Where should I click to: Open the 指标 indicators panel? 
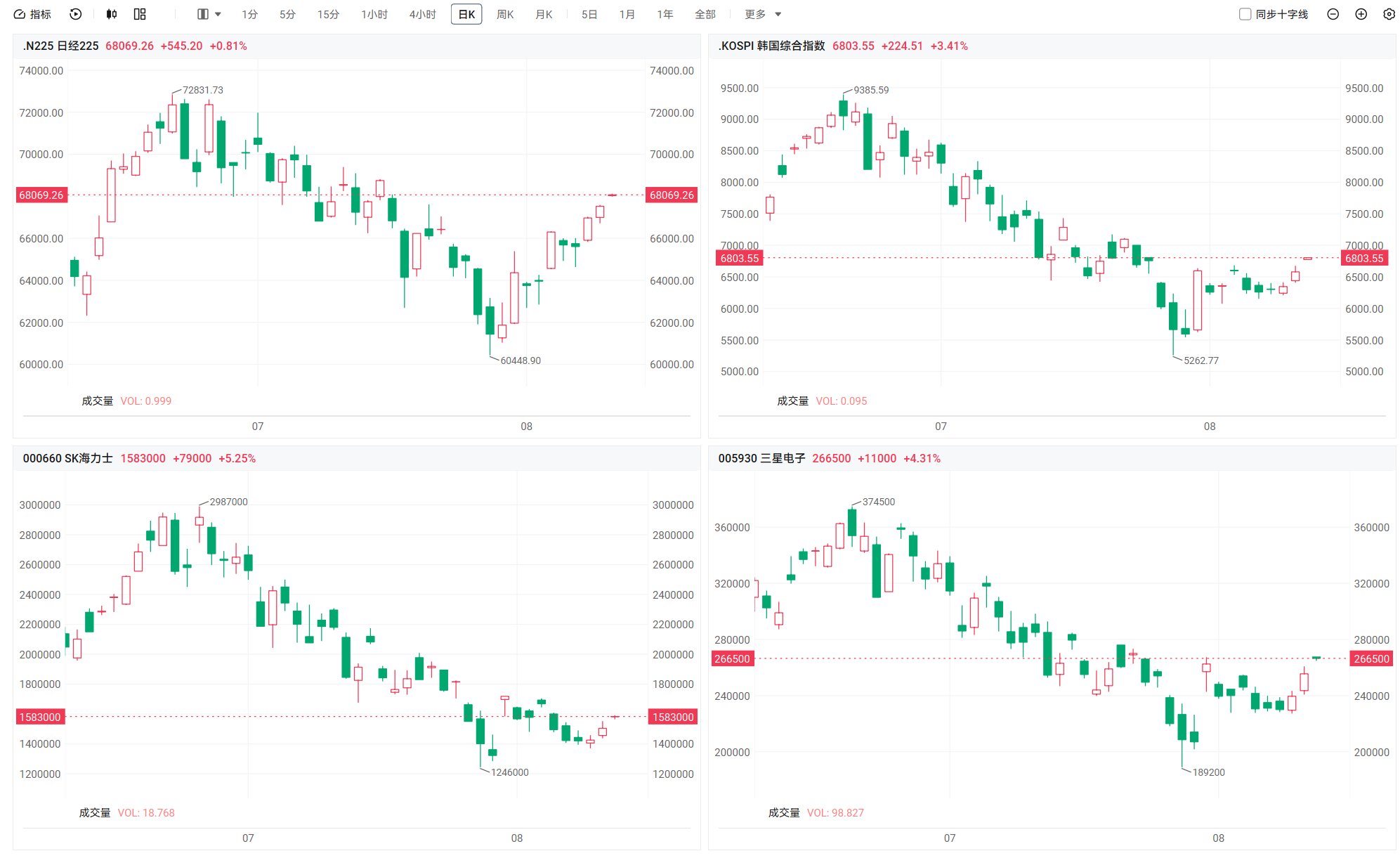pos(32,14)
